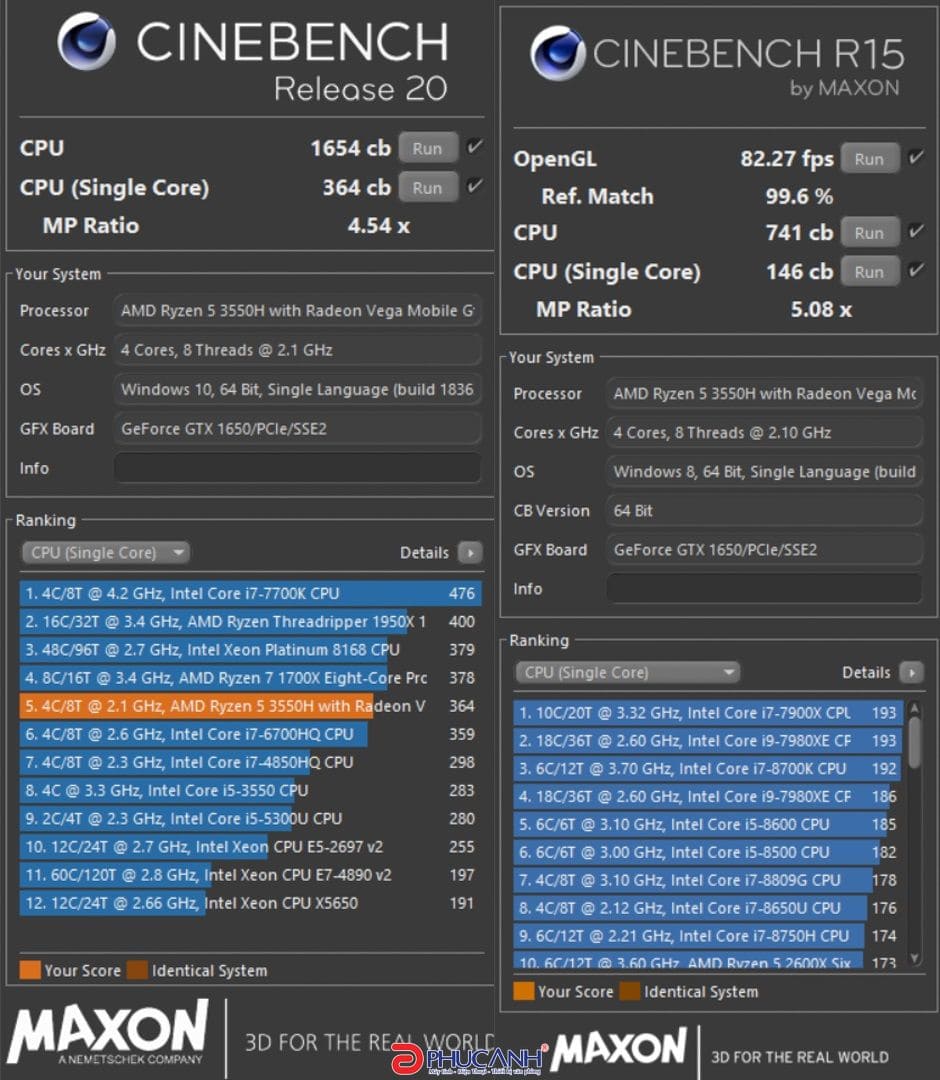The image size is (940, 1080).
Task: Select R15 ranking row 2 Core i9-7980XE
Action: (x=708, y=740)
